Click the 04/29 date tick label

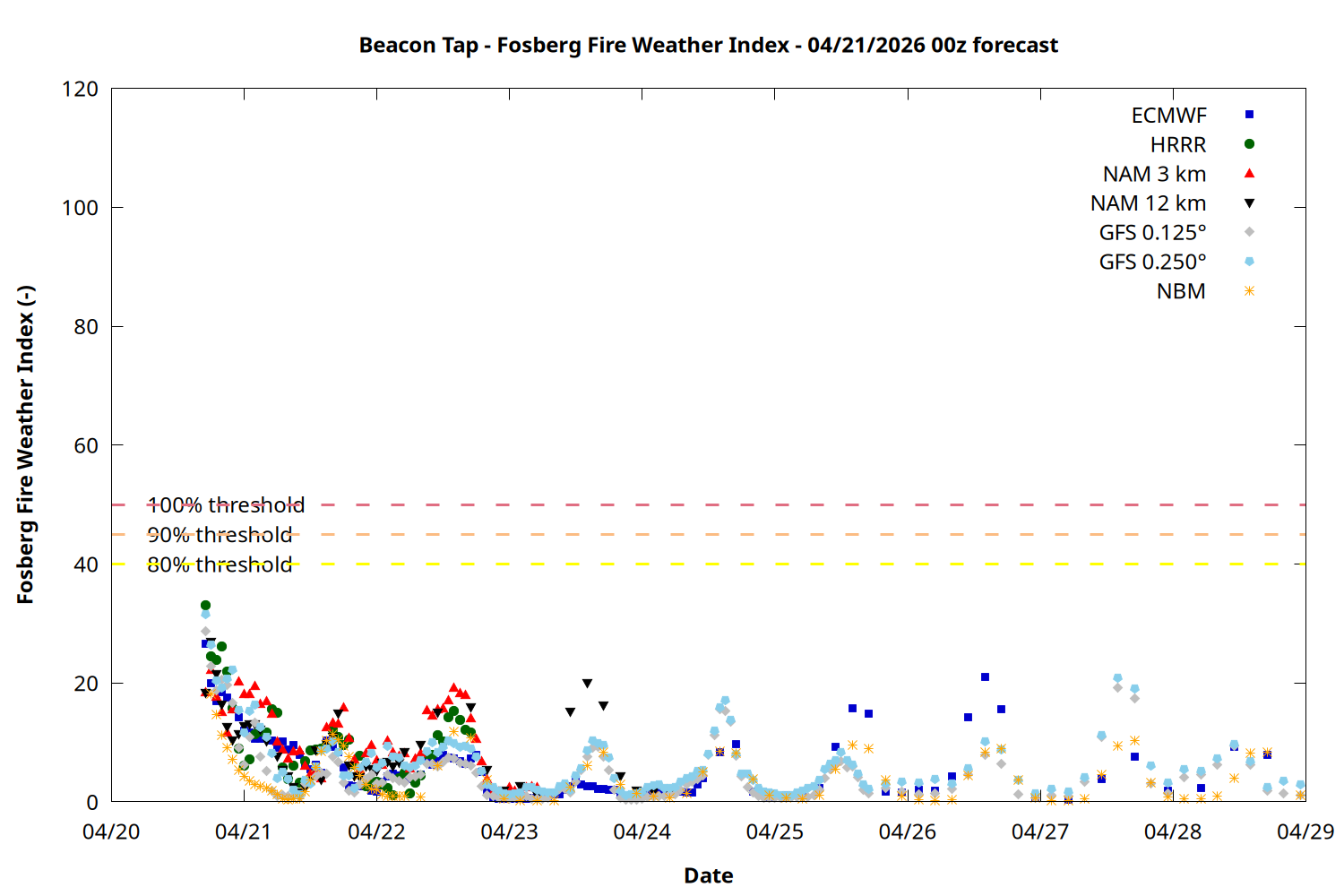[1305, 831]
